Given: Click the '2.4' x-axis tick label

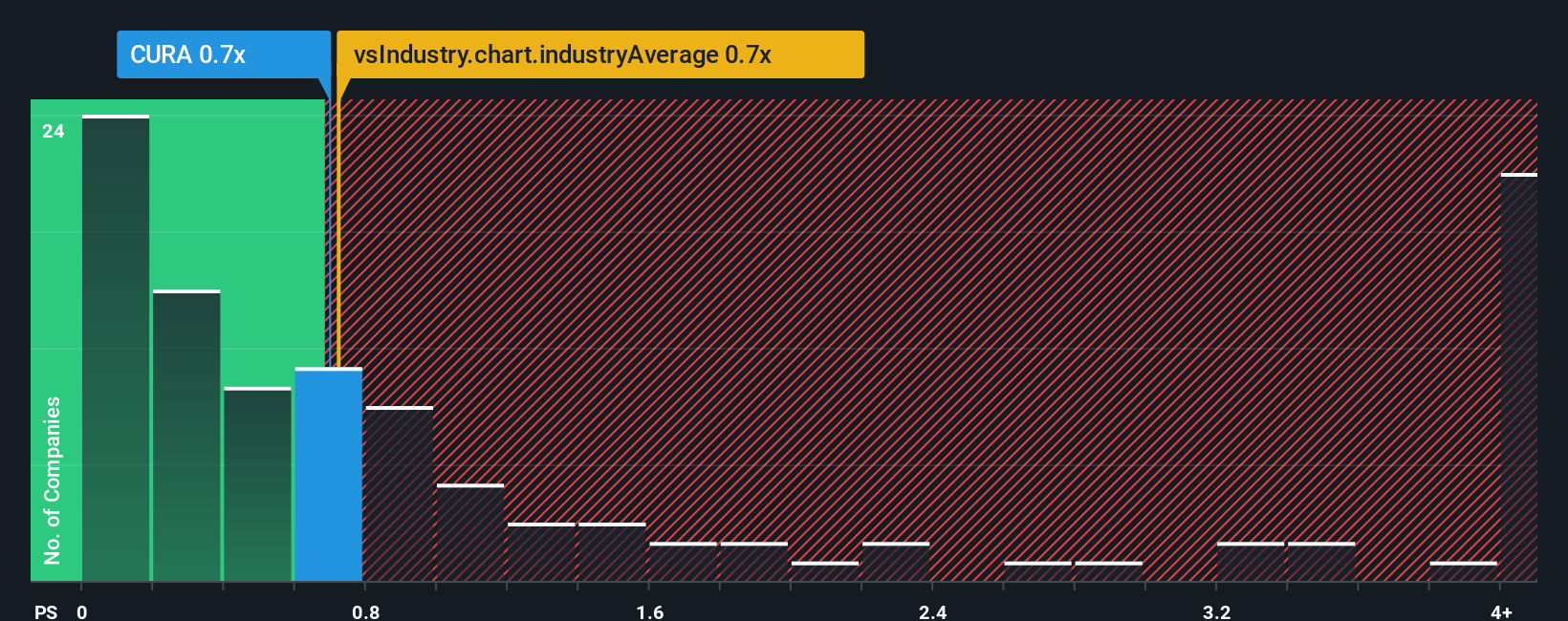Looking at the screenshot, I should tap(933, 611).
